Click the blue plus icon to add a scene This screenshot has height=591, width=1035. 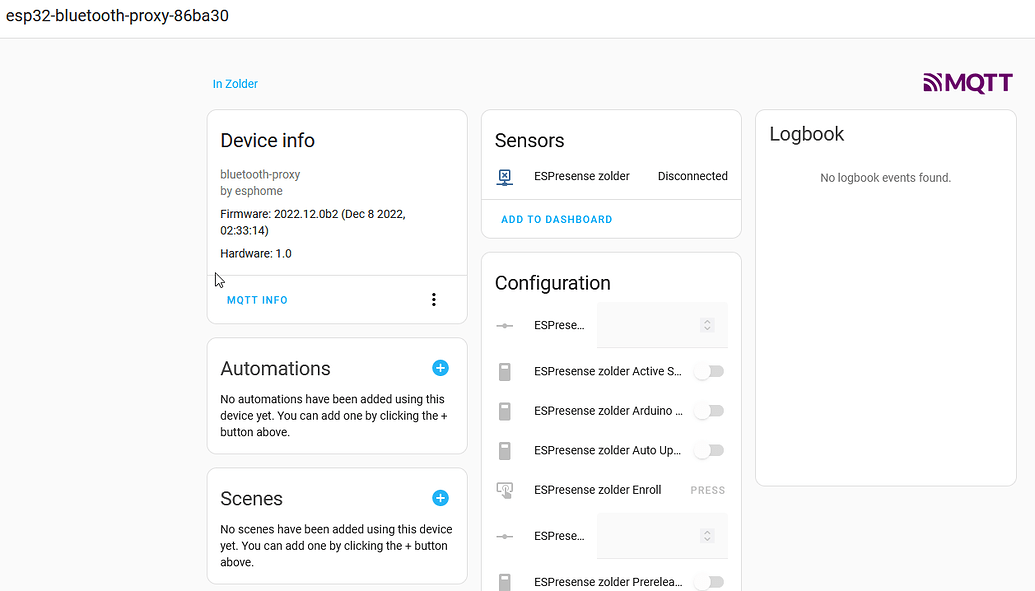click(x=440, y=498)
